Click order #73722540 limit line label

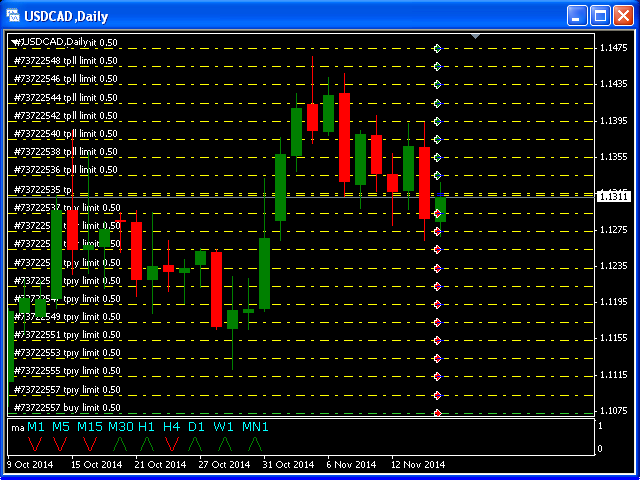[x=65, y=134]
